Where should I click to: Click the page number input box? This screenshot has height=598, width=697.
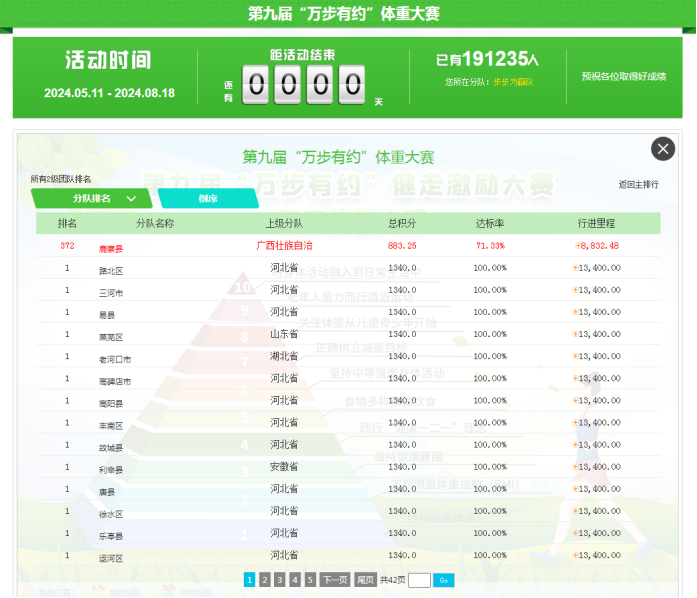tap(419, 580)
